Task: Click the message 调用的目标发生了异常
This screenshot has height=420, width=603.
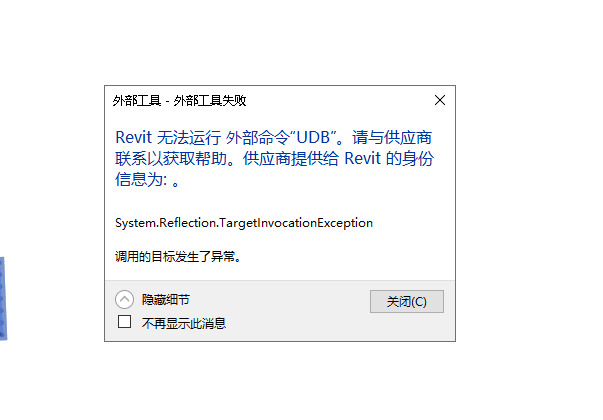Action: tap(178, 256)
